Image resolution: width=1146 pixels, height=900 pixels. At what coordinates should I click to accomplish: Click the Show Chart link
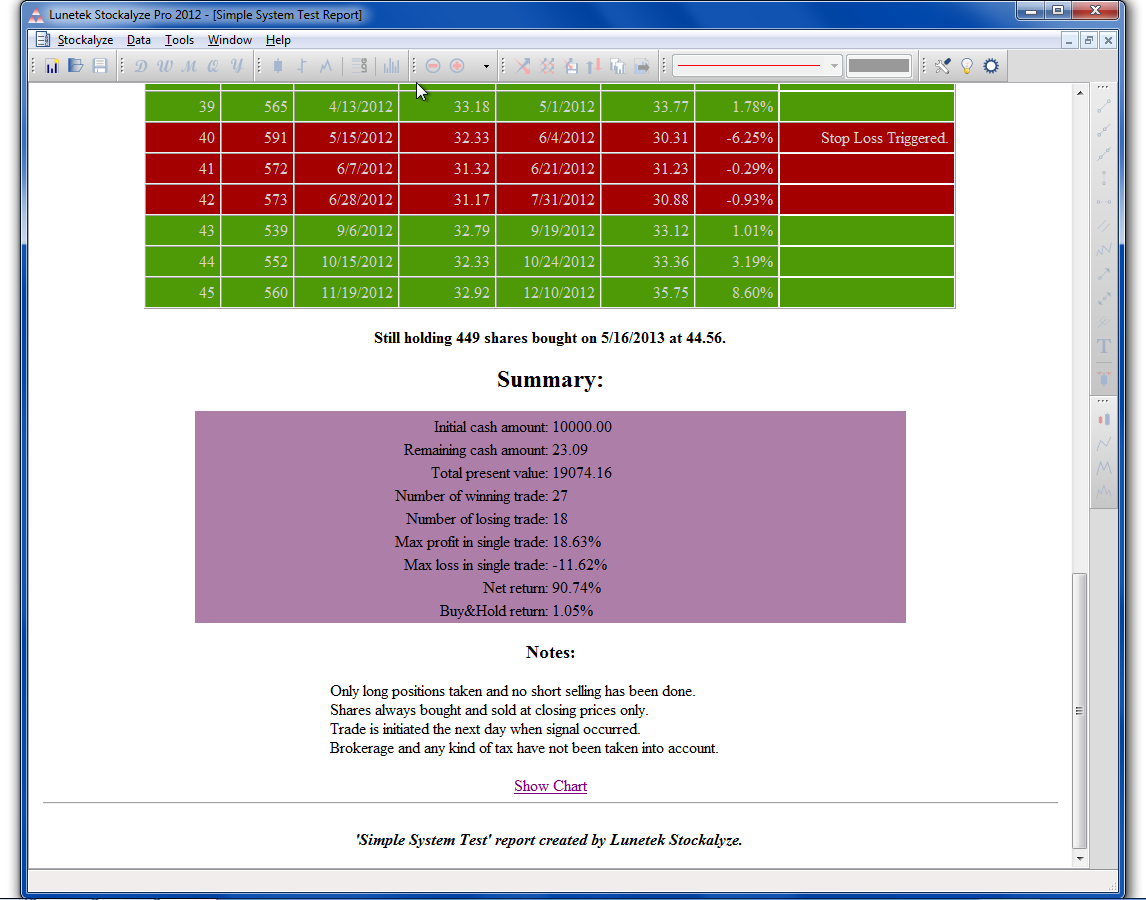coord(550,786)
